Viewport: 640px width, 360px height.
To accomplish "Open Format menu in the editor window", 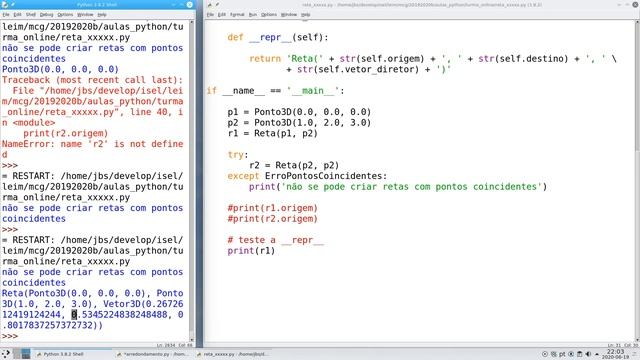I will pos(237,15).
